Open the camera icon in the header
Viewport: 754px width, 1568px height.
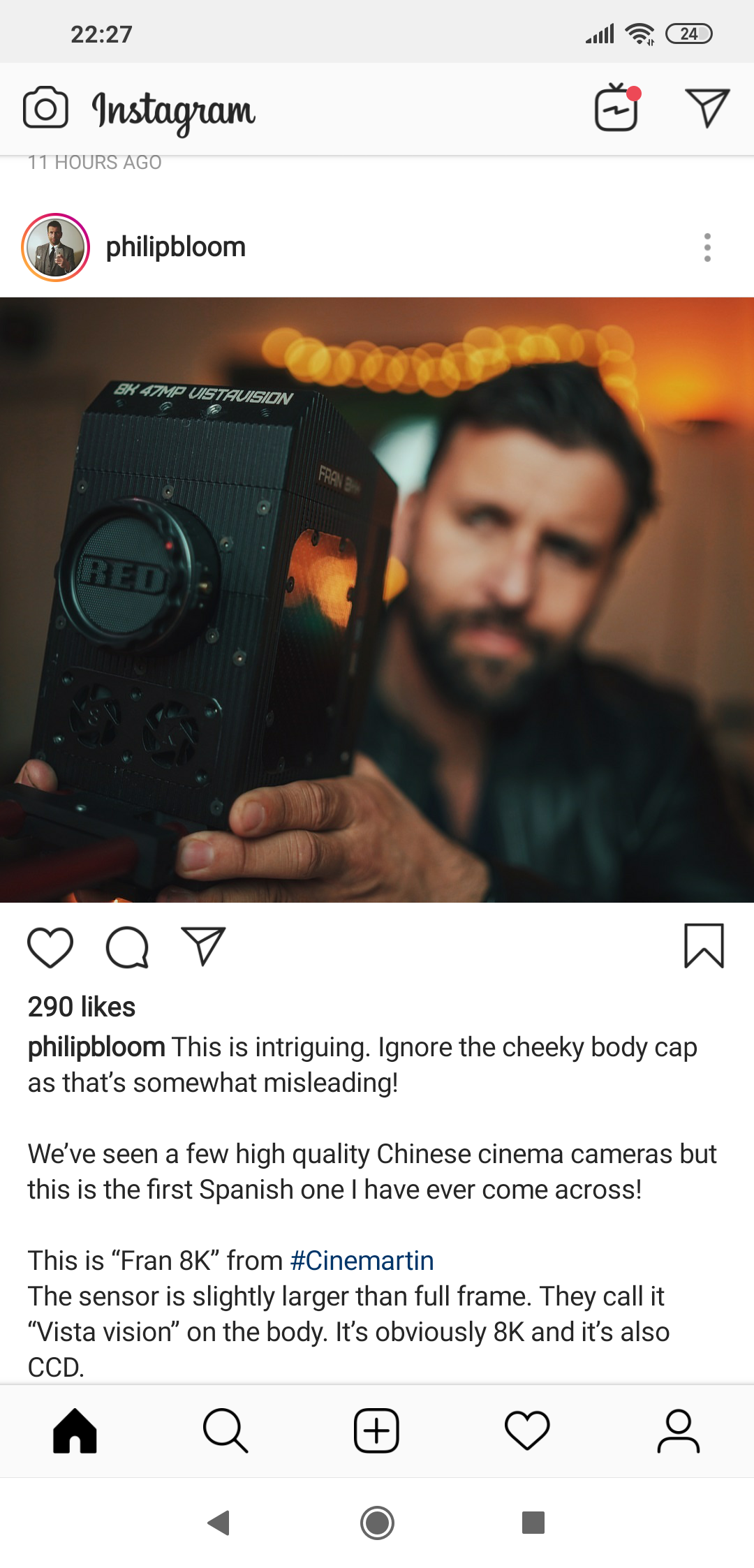point(45,108)
